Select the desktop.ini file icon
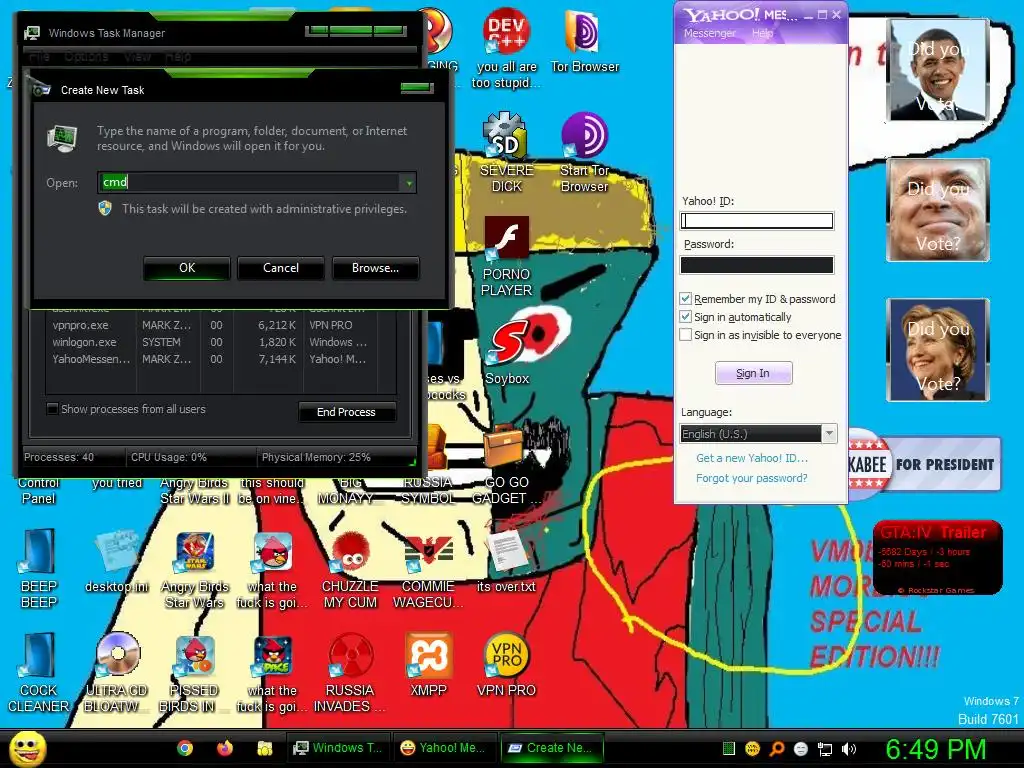The height and width of the screenshot is (768, 1024). [x=116, y=562]
